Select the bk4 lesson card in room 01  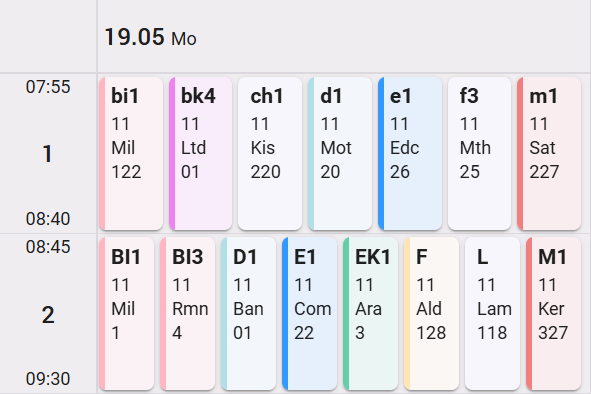201,153
